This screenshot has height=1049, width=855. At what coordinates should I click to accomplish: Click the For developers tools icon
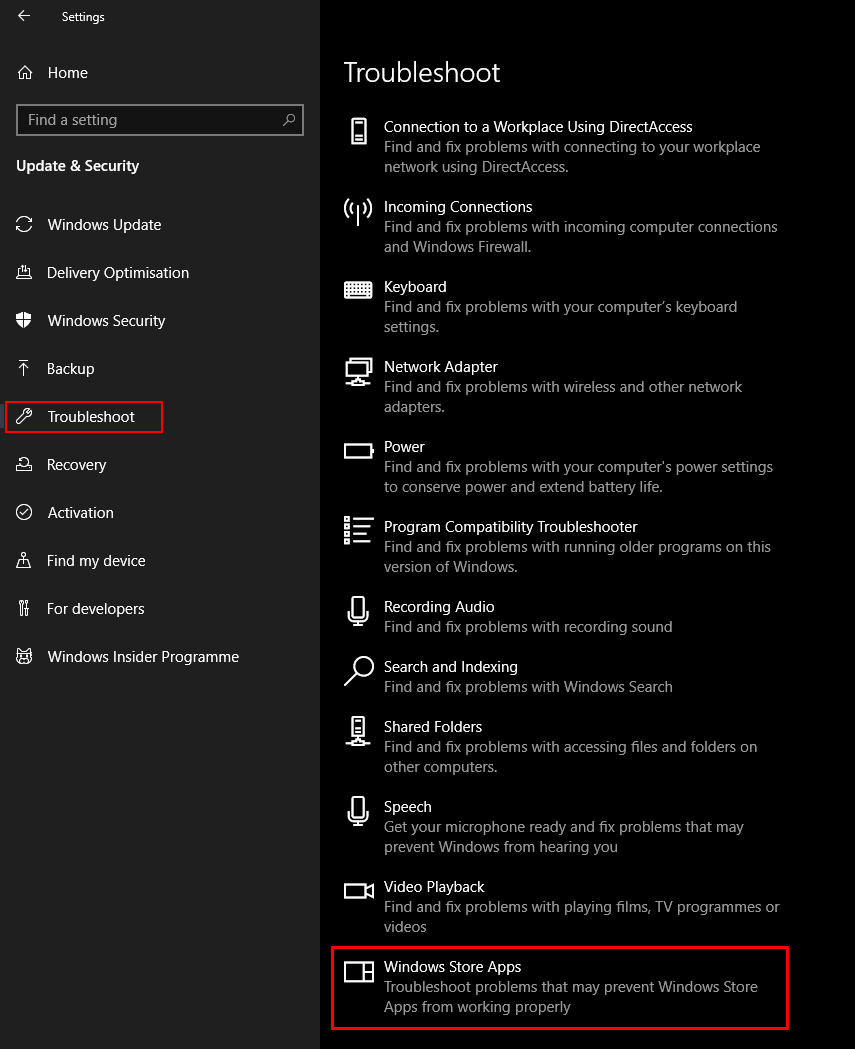(24, 608)
